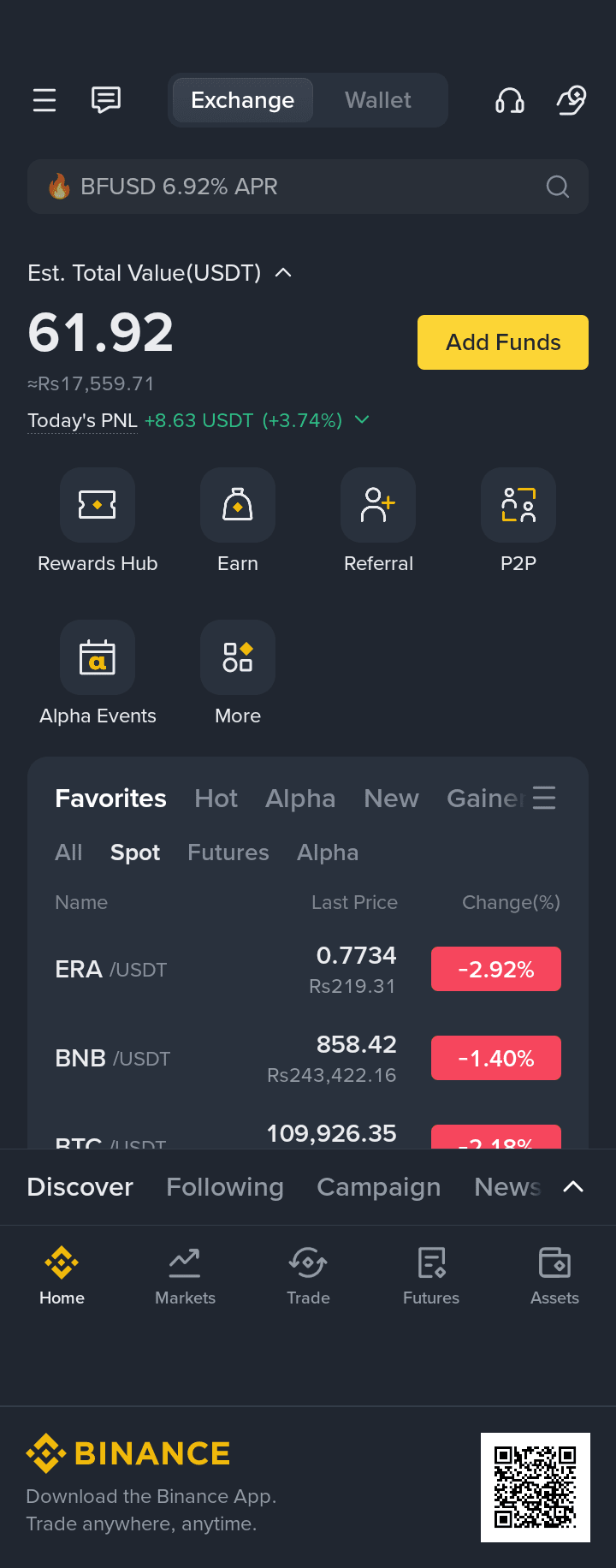Collapse the Est. Total Value chevron
Viewport: 616px width, 1568px height.
tap(283, 273)
